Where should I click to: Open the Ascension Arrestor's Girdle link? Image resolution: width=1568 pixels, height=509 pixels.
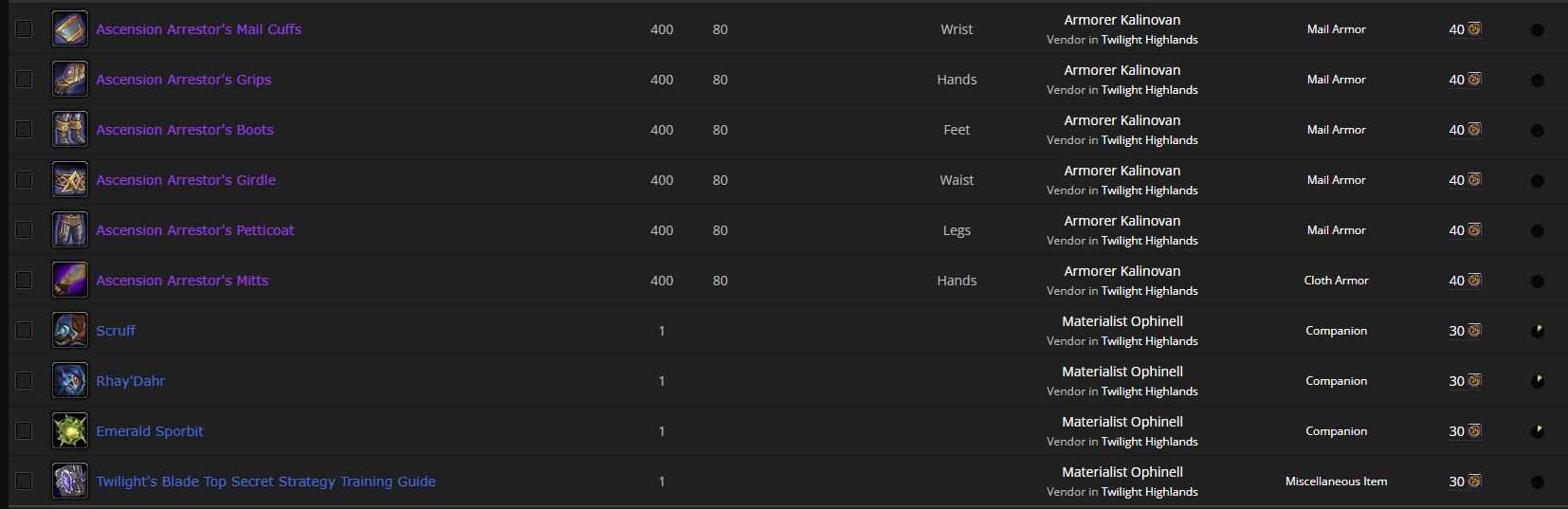tap(186, 180)
